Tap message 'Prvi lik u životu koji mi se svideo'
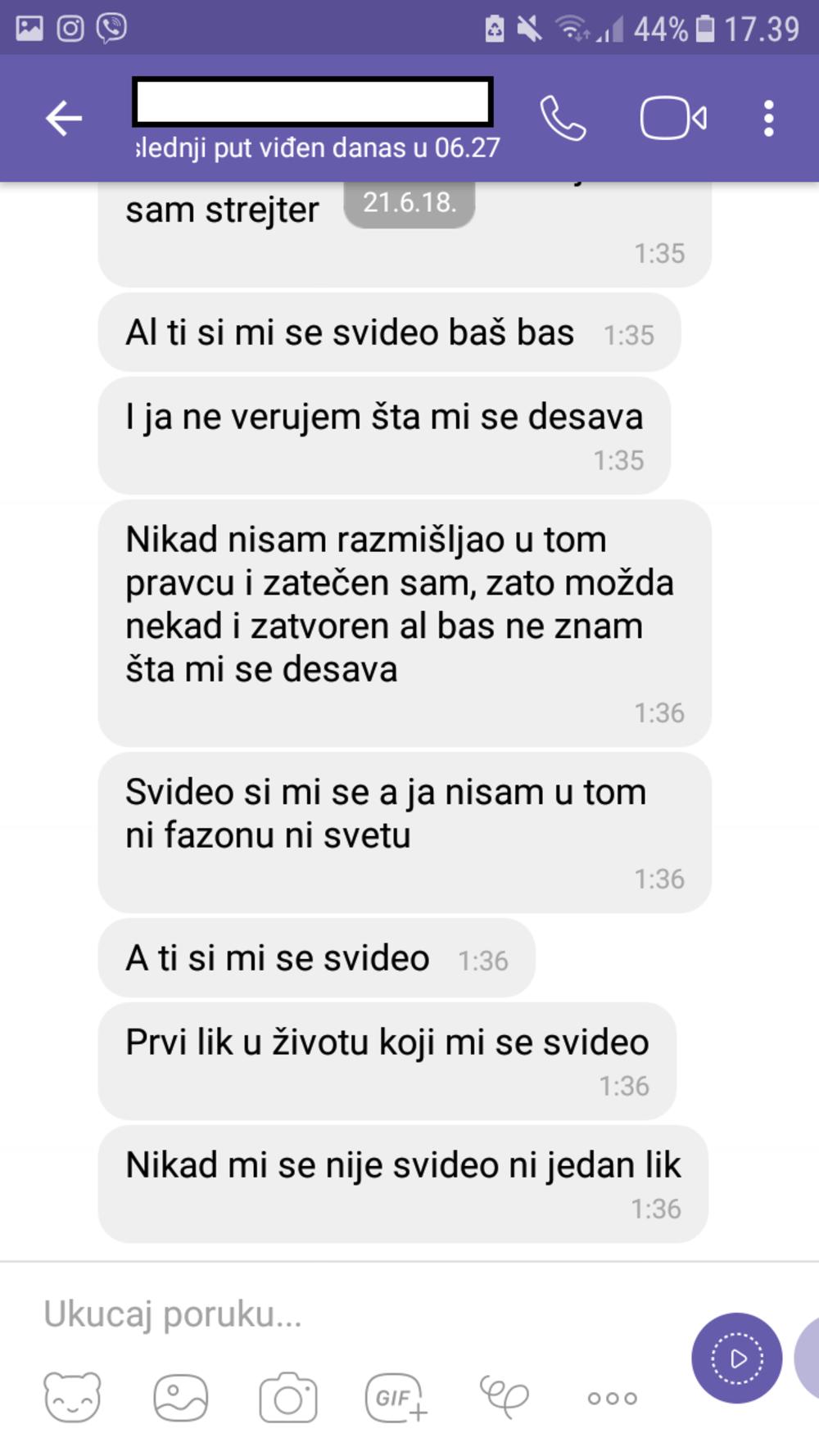819x1456 pixels. [387, 1061]
